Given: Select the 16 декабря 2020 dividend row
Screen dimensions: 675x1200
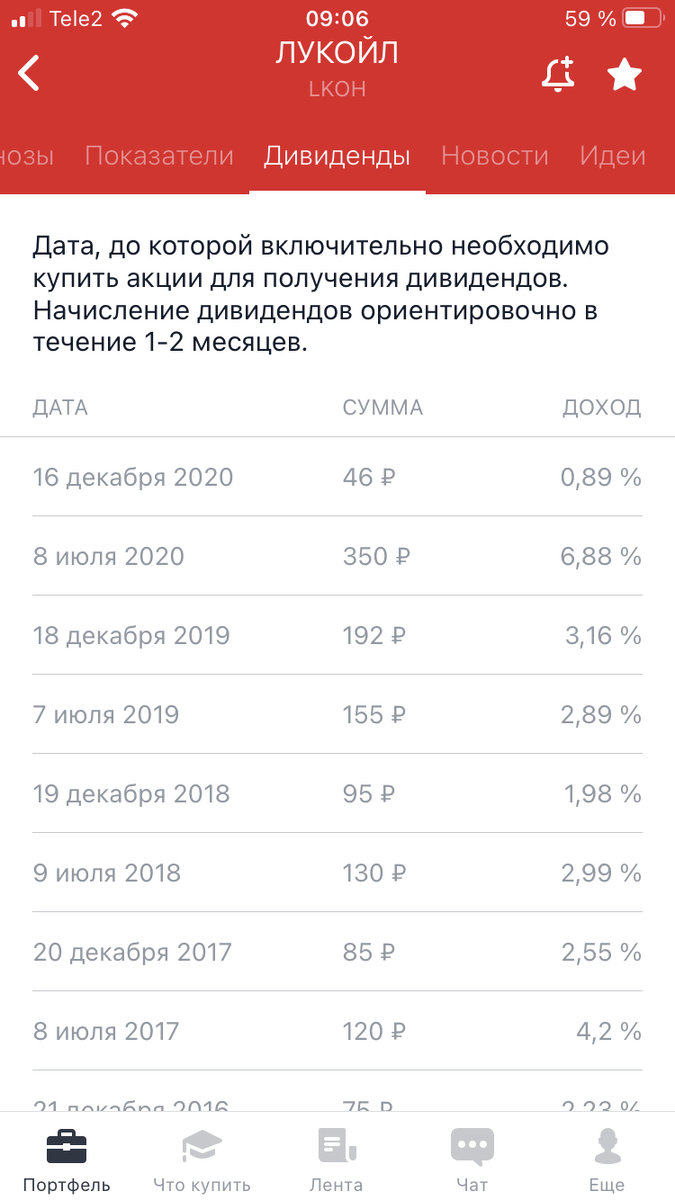Looking at the screenshot, I should [337, 477].
